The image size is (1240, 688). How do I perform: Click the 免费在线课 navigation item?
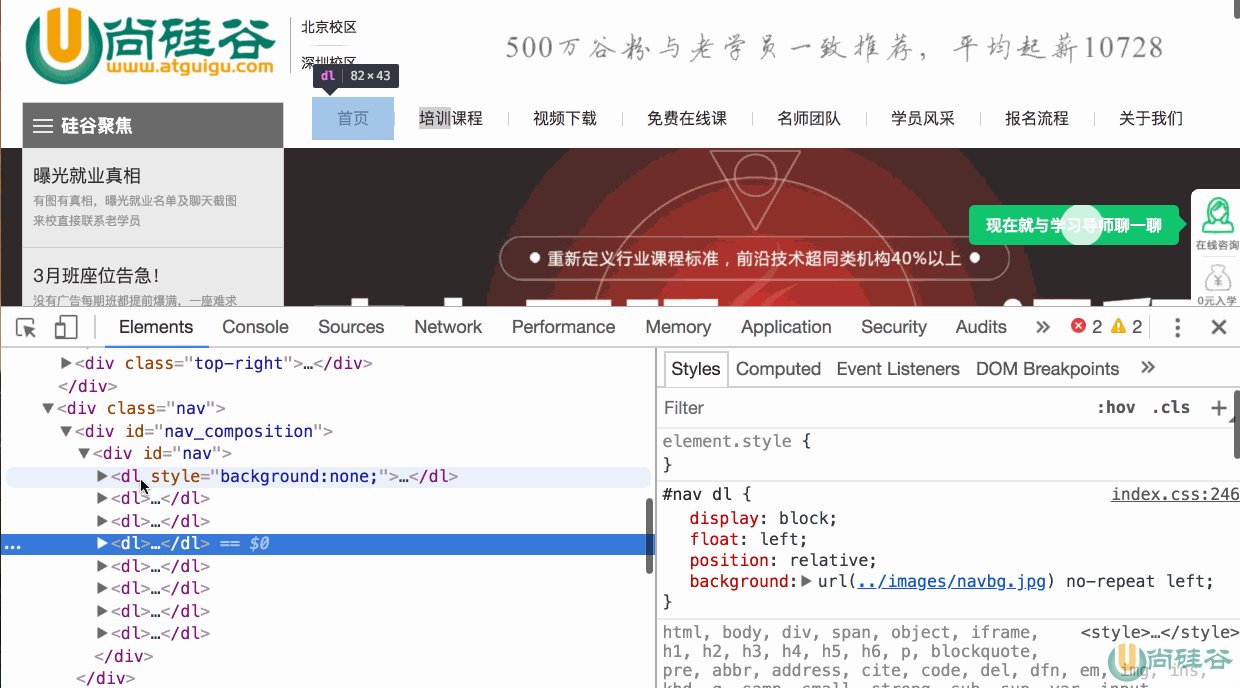point(687,118)
